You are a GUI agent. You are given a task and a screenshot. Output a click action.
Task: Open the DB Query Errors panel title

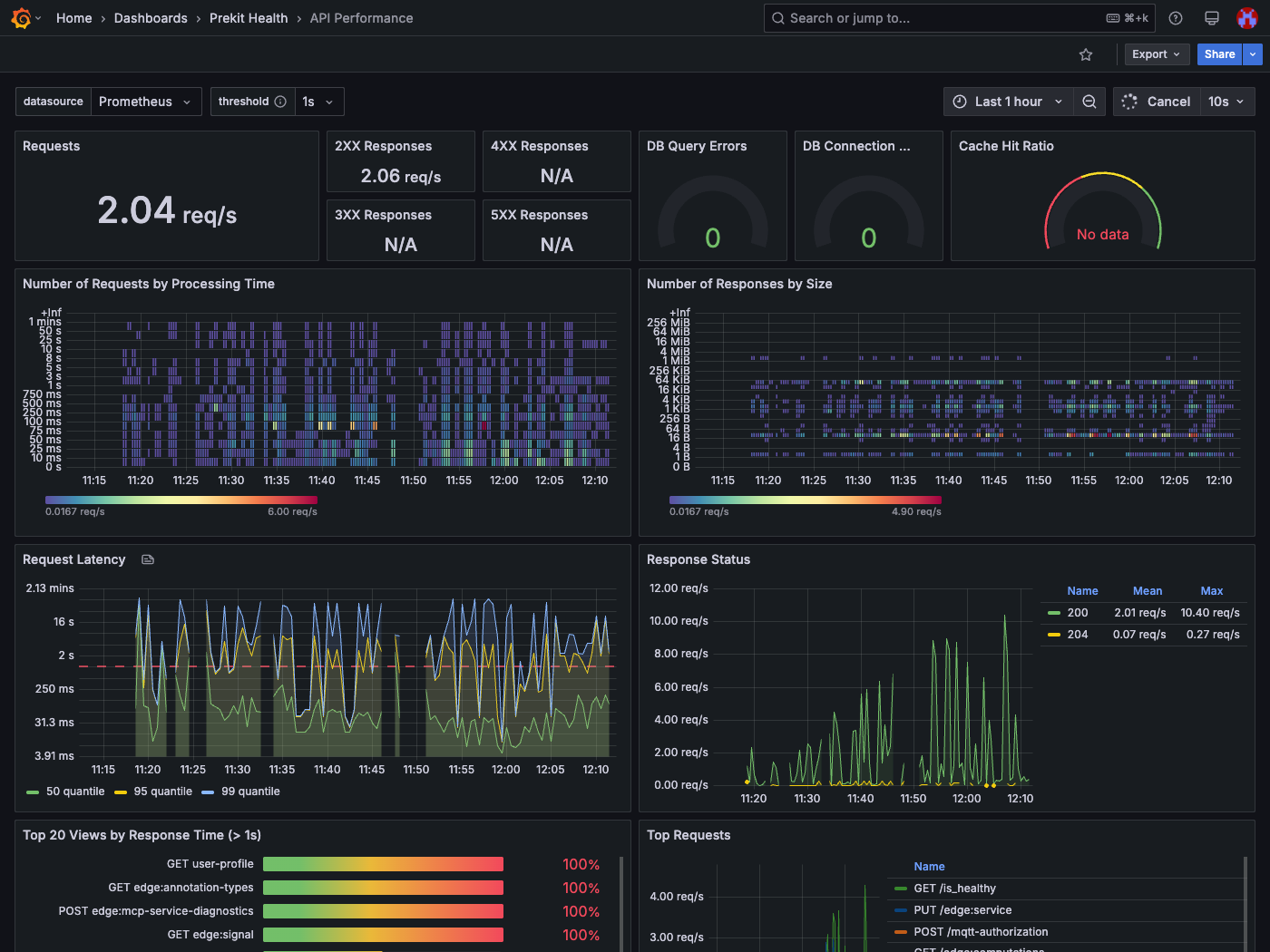[x=697, y=146]
